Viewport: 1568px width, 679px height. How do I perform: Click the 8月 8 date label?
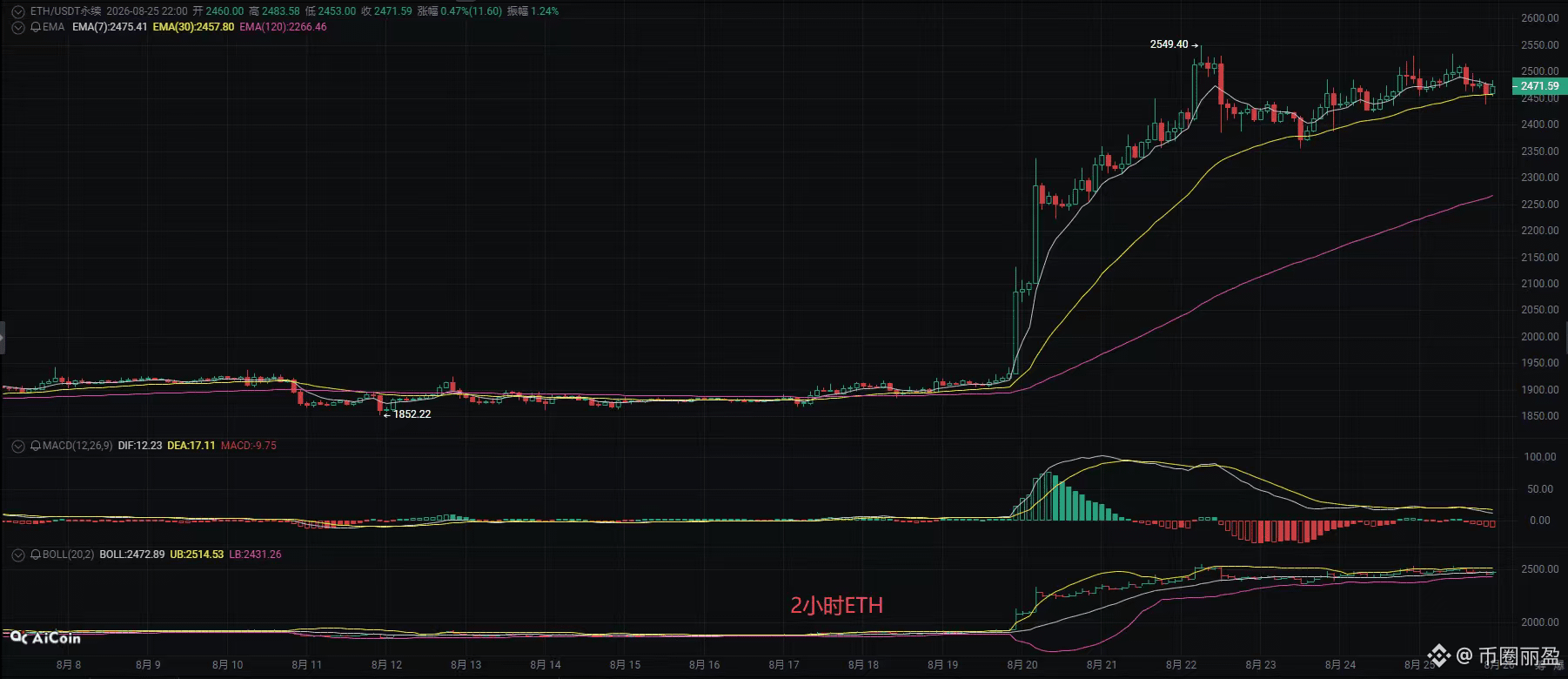(x=69, y=665)
